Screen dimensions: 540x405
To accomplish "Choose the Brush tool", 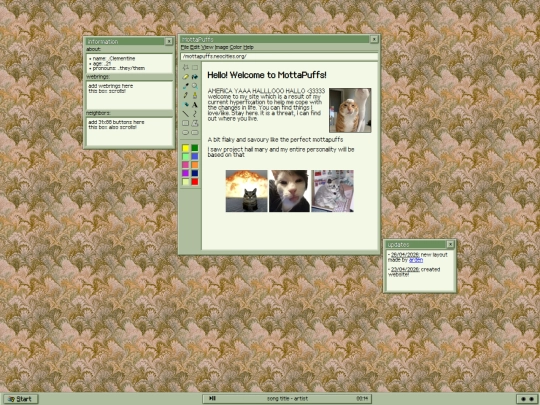I will click(x=195, y=95).
